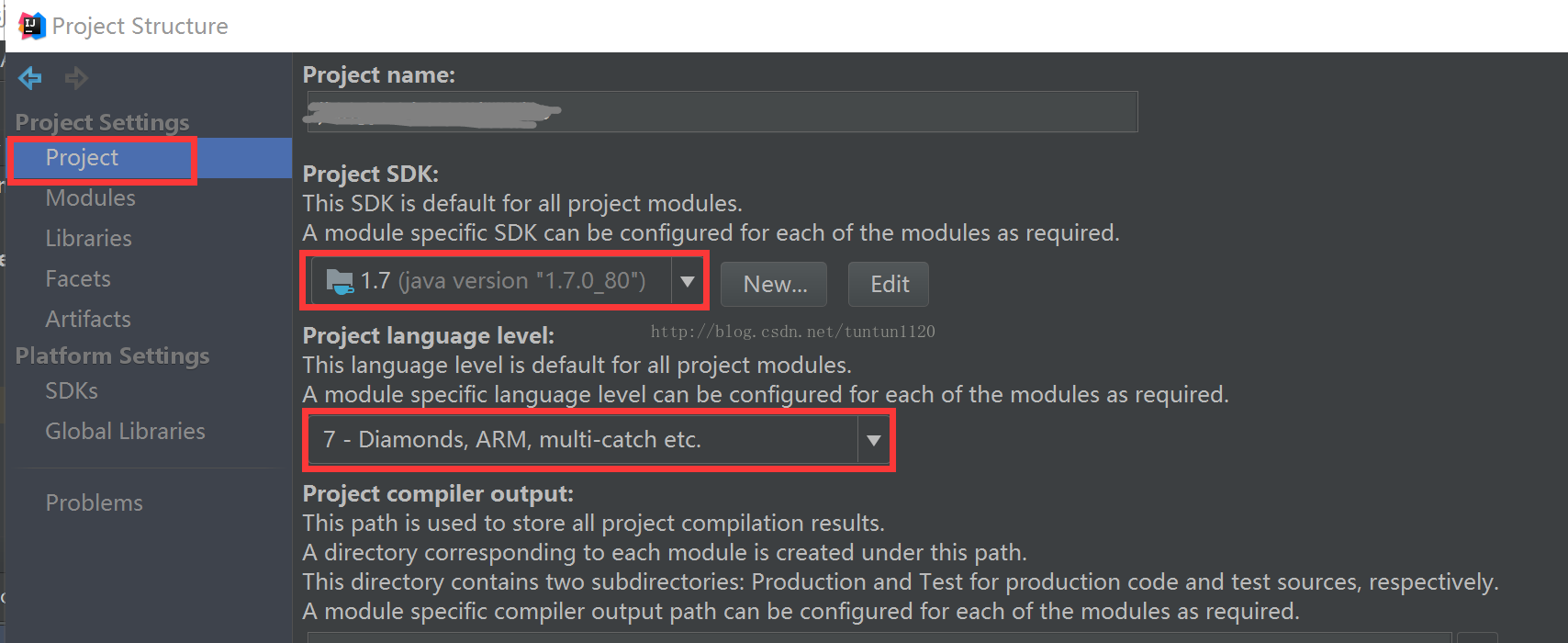Click the blue back arrow icon
This screenshot has width=1568, height=643.
29,78
